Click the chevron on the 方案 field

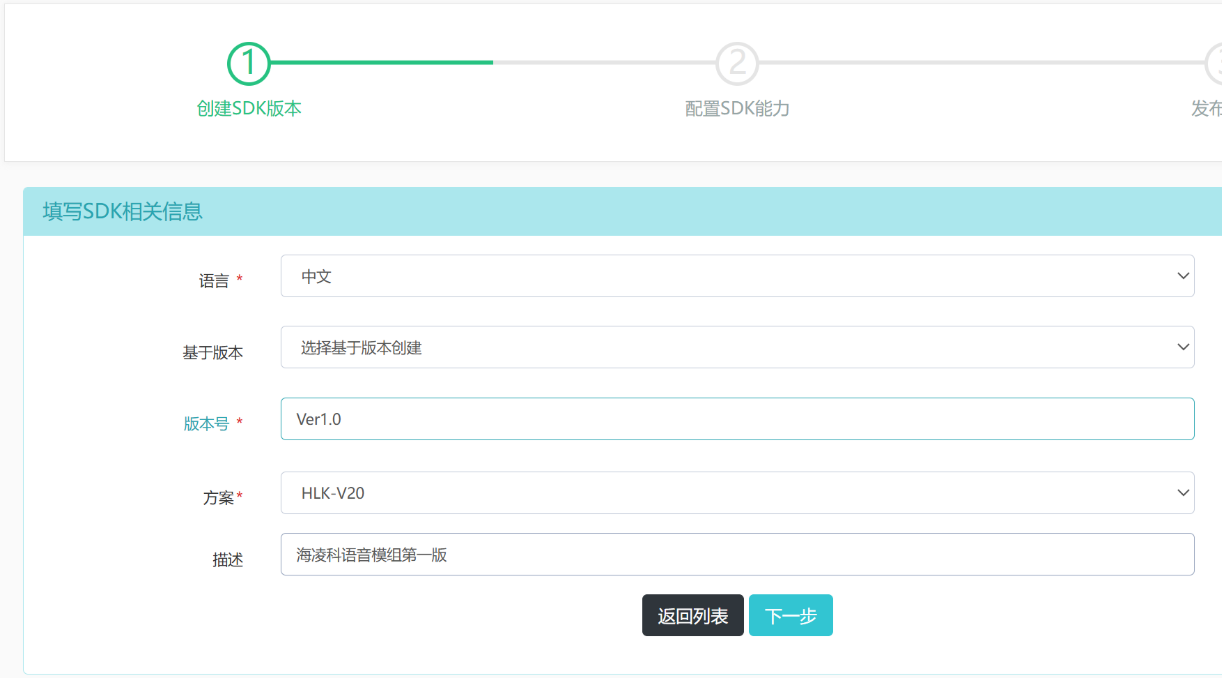(x=1183, y=492)
